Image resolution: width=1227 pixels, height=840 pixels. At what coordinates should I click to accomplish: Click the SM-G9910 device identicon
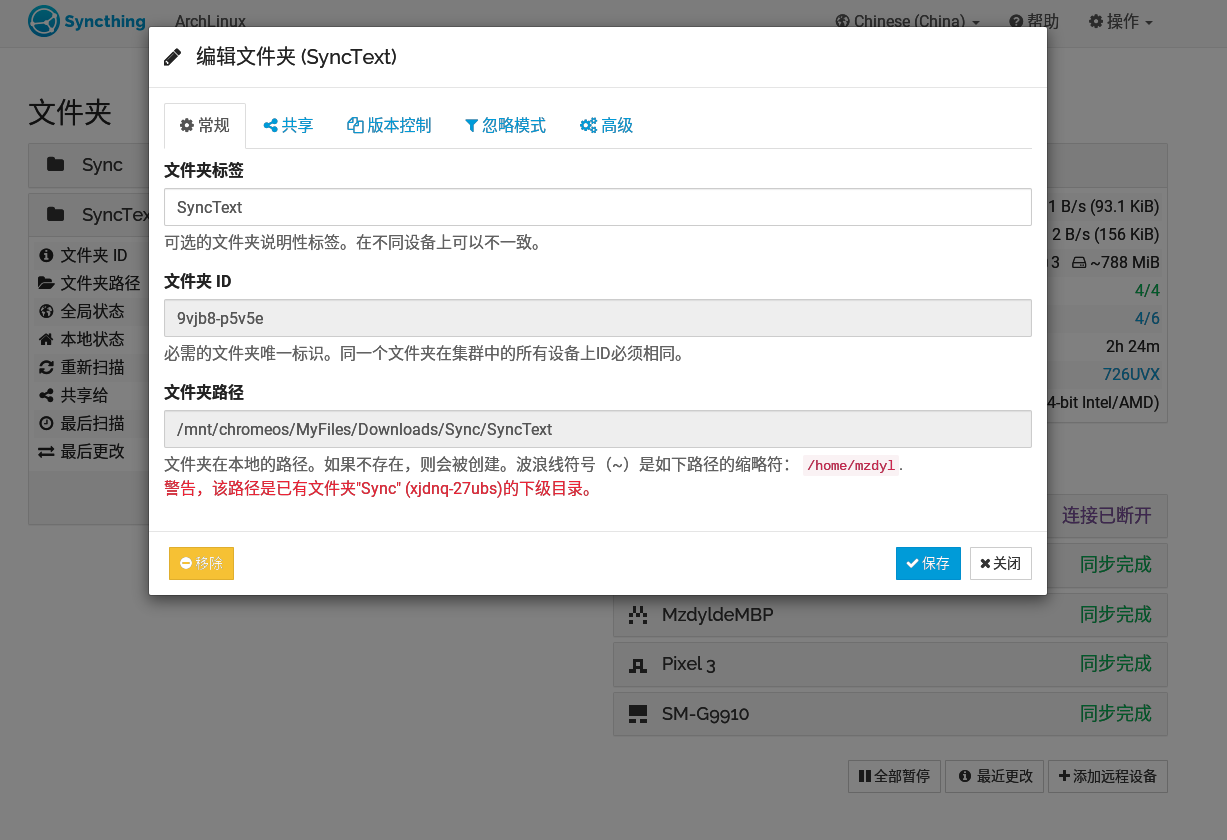coord(638,713)
